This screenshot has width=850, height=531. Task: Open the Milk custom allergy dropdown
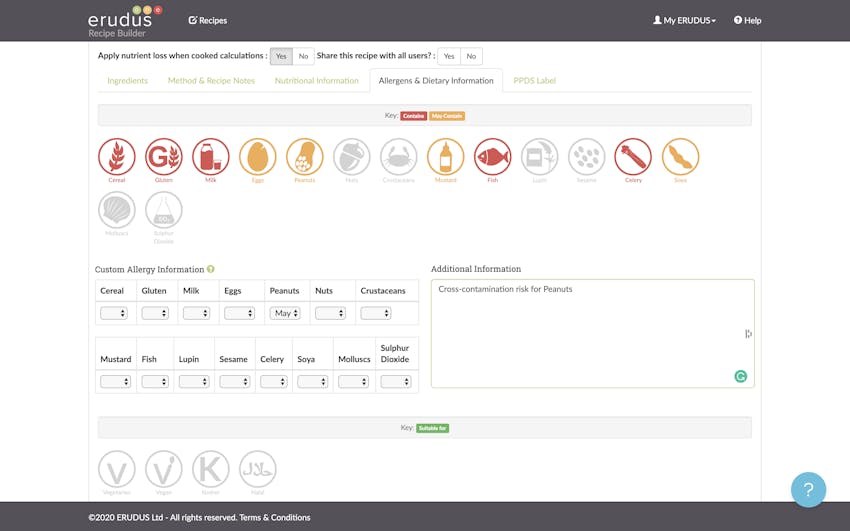click(196, 313)
